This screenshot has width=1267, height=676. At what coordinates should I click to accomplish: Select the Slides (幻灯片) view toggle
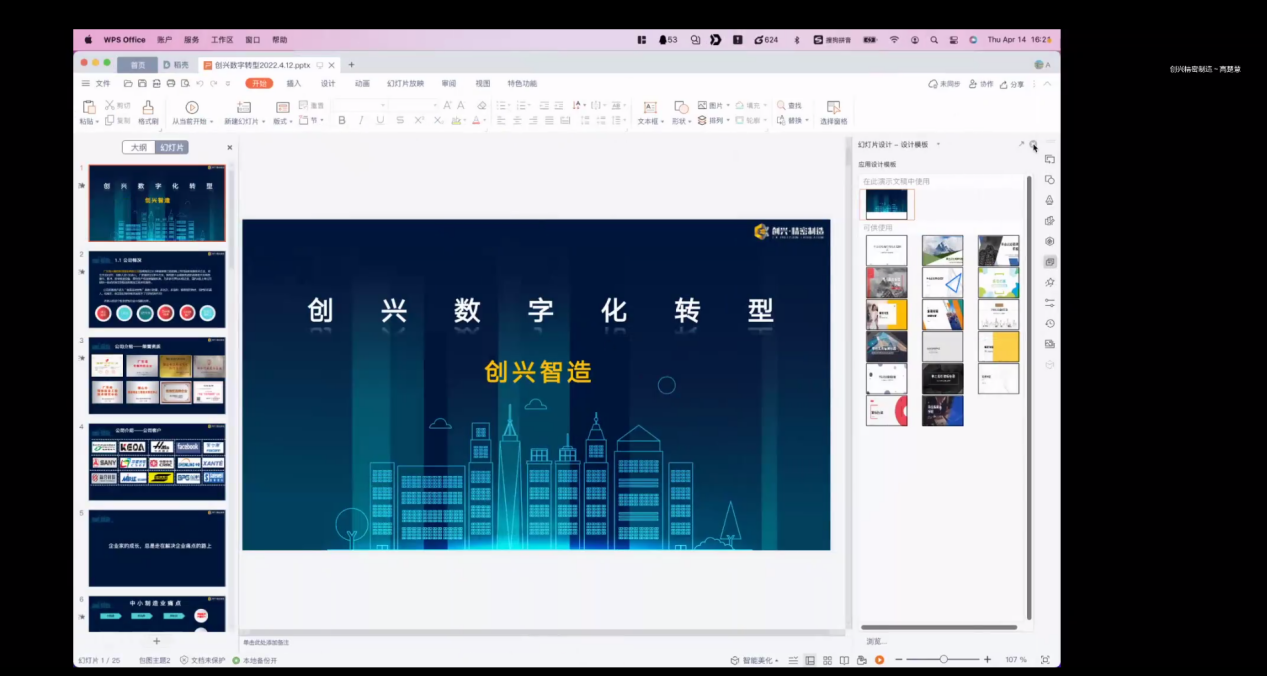[x=172, y=147]
